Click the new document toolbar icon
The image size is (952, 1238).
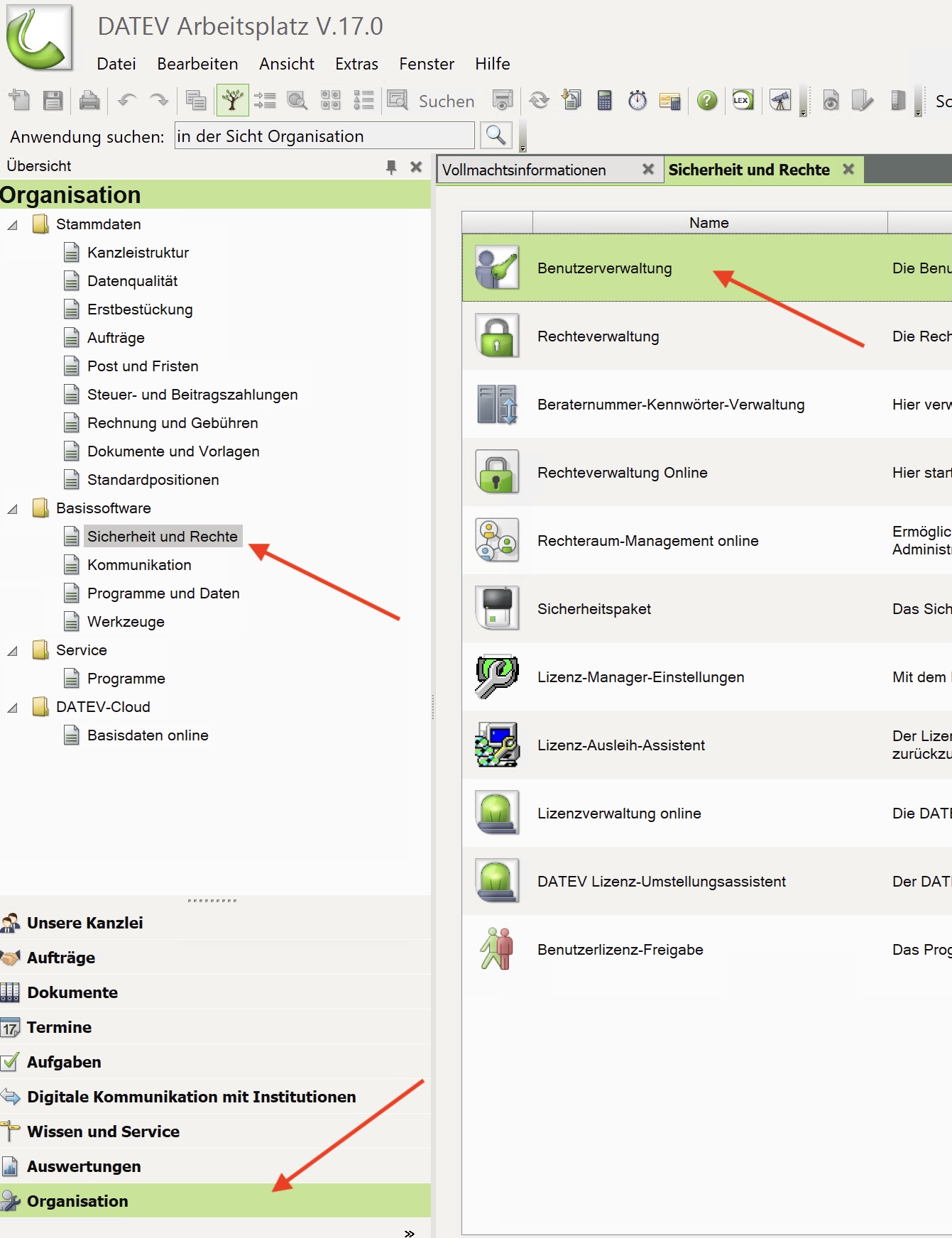[20, 101]
